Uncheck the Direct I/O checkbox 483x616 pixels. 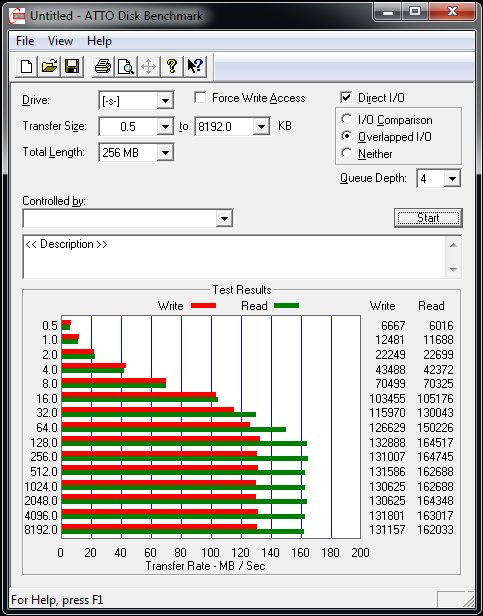(346, 98)
